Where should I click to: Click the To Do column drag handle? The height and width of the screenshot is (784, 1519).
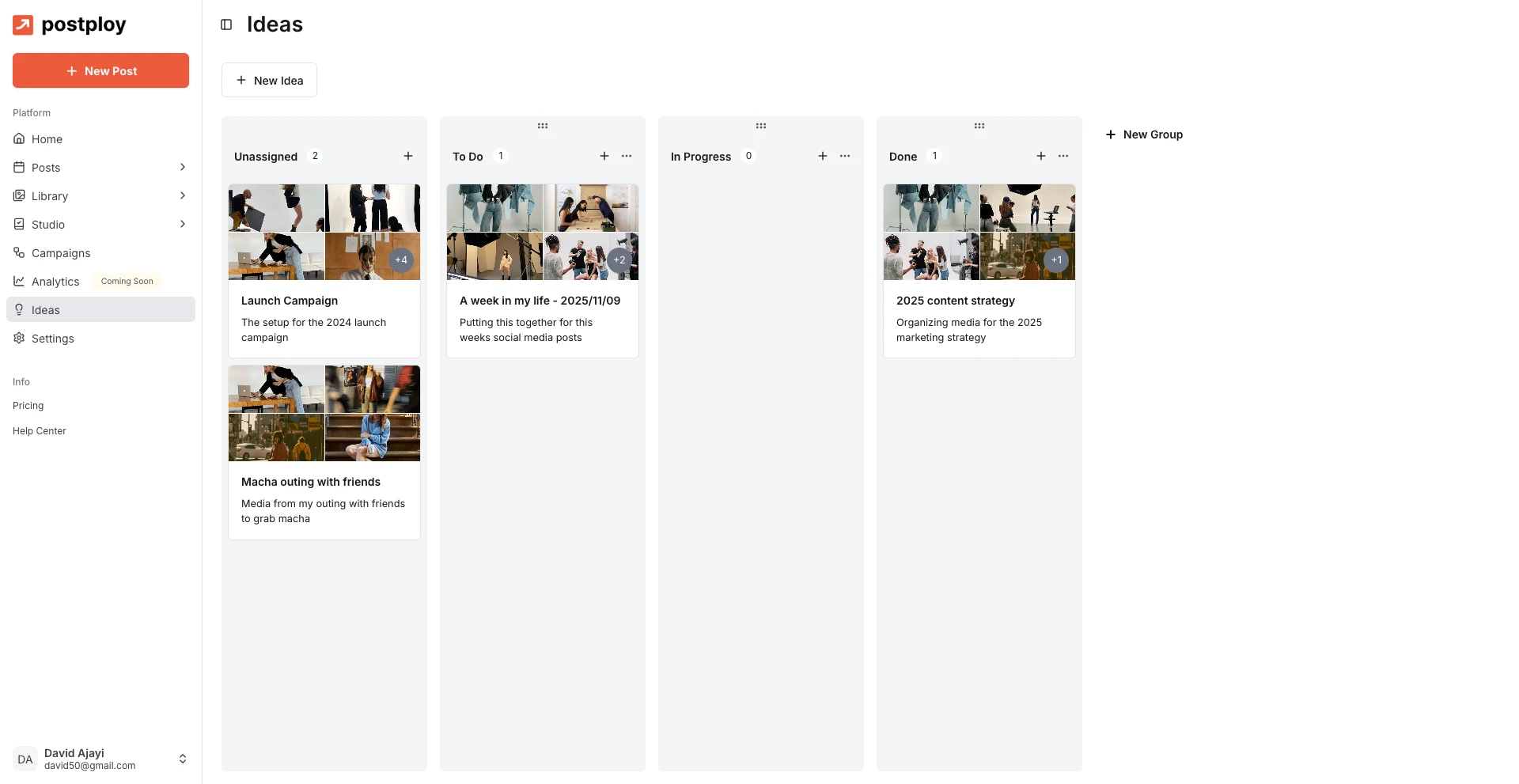[543, 126]
